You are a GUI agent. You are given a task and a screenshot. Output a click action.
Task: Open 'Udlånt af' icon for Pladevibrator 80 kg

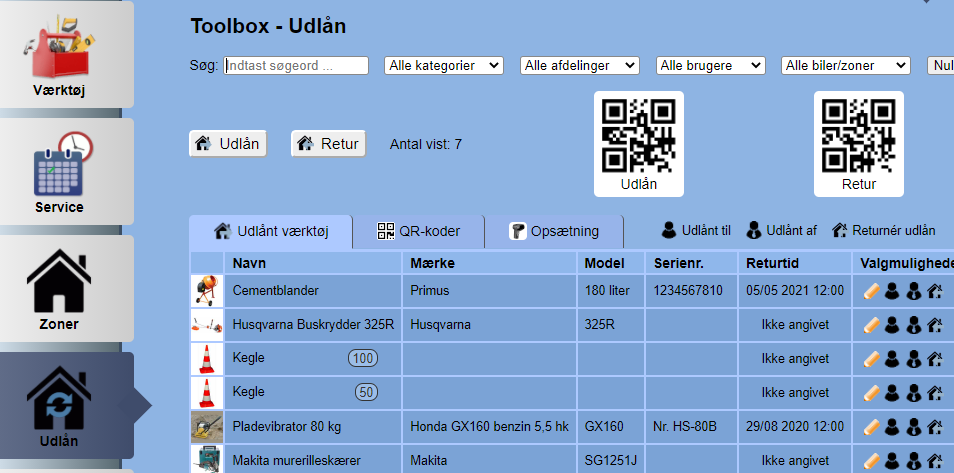[x=913, y=427]
